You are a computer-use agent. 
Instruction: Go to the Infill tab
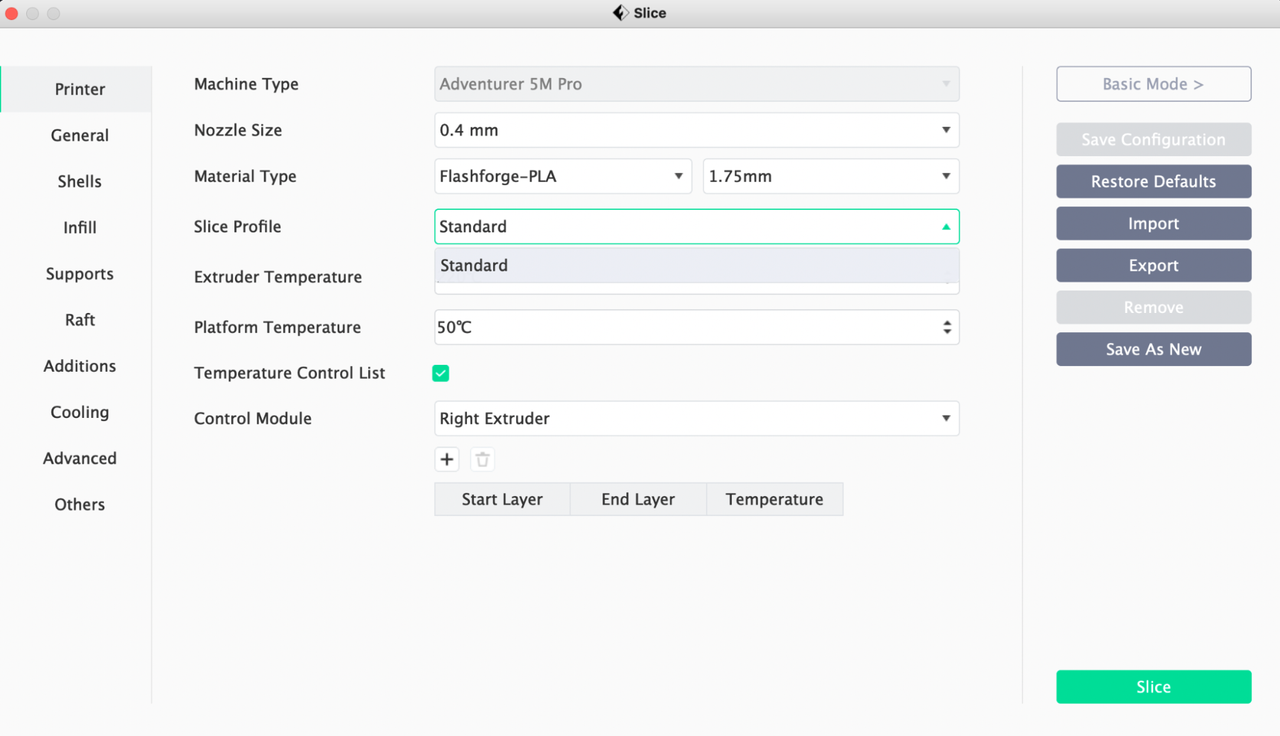[77, 227]
